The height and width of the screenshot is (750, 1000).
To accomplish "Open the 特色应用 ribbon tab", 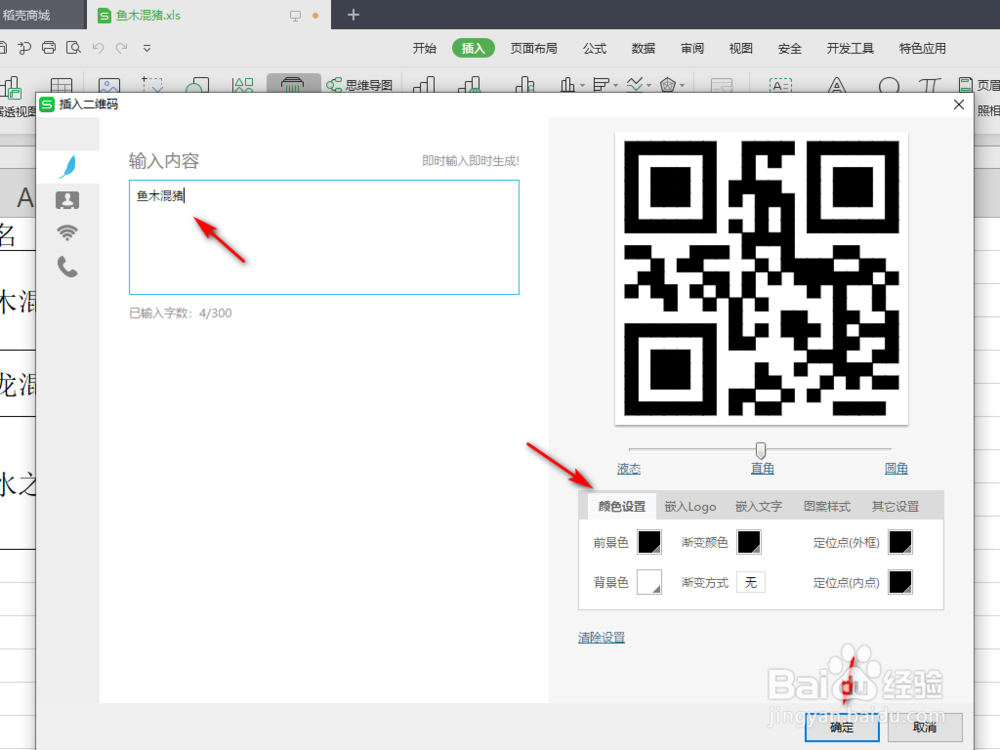I will pyautogui.click(x=922, y=48).
